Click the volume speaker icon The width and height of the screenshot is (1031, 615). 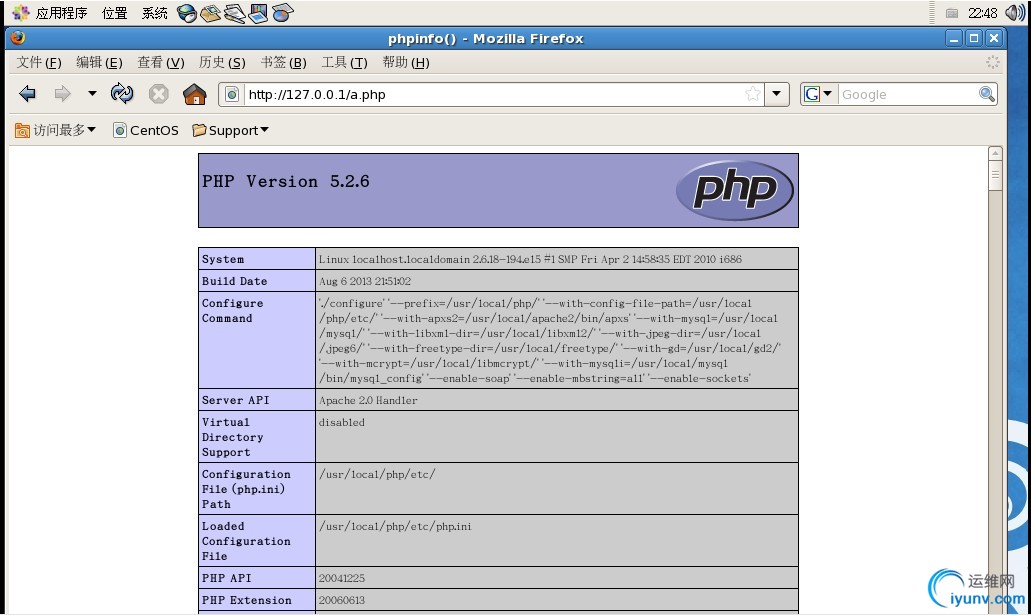[1015, 12]
